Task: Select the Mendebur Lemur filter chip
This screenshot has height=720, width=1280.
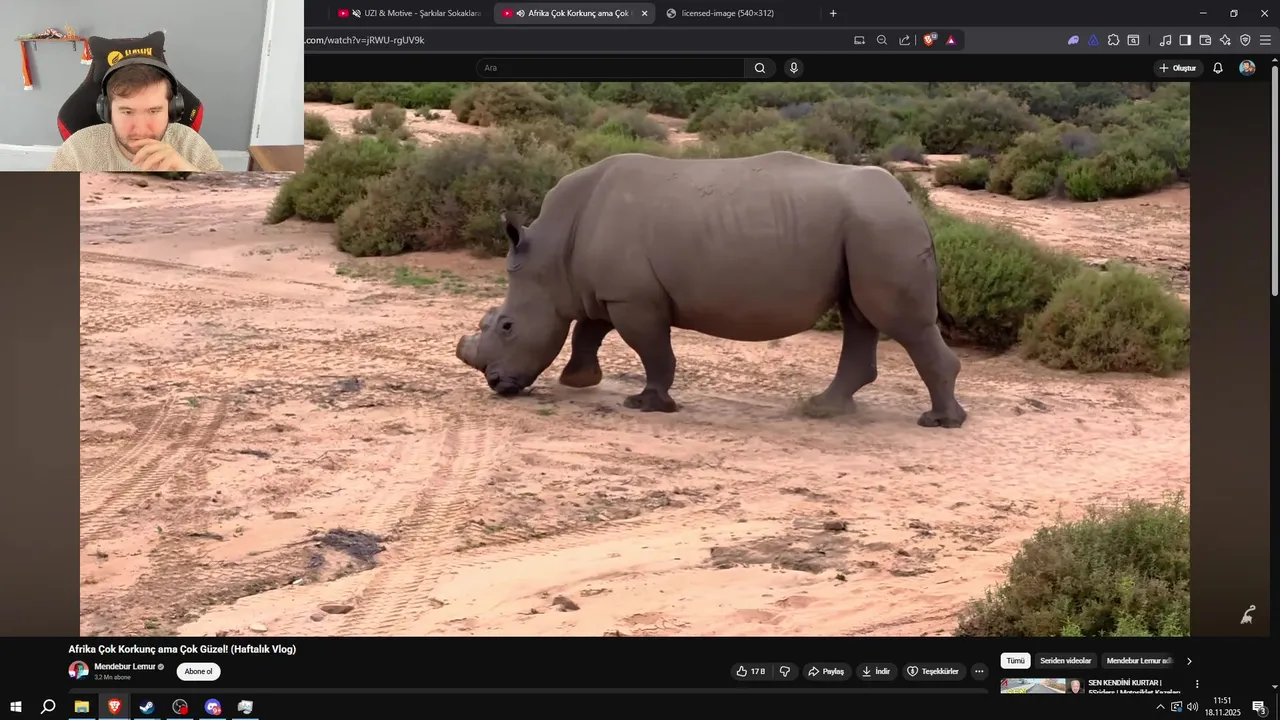Action: point(1139,661)
